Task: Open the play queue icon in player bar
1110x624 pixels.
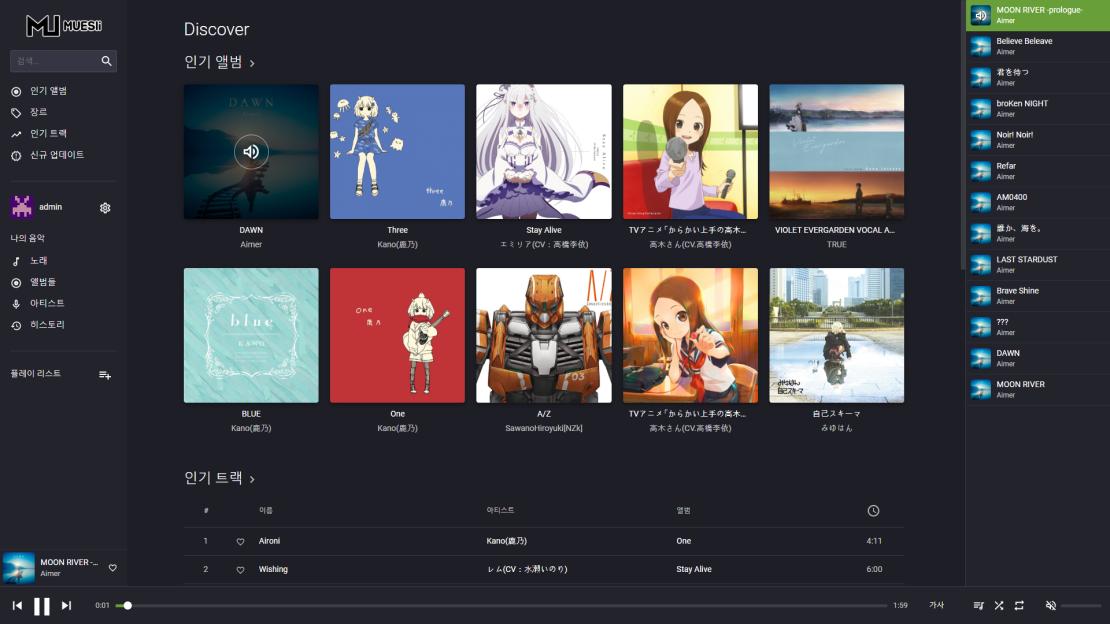Action: click(978, 606)
